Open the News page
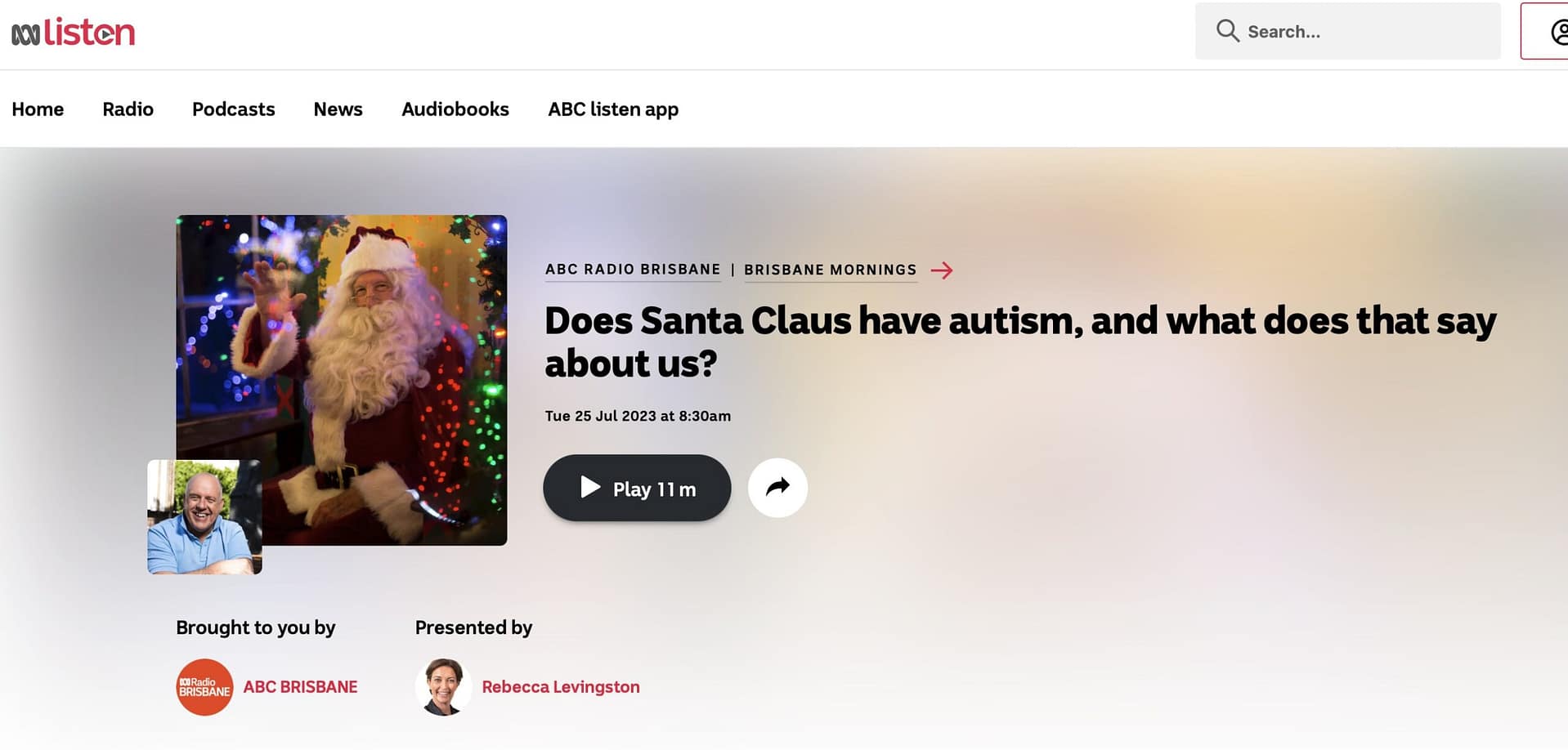 [x=338, y=109]
